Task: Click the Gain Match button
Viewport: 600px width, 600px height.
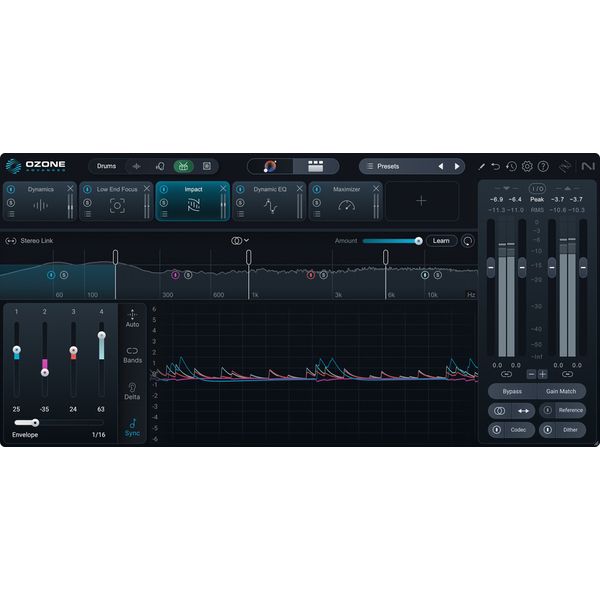Action: pos(561,391)
